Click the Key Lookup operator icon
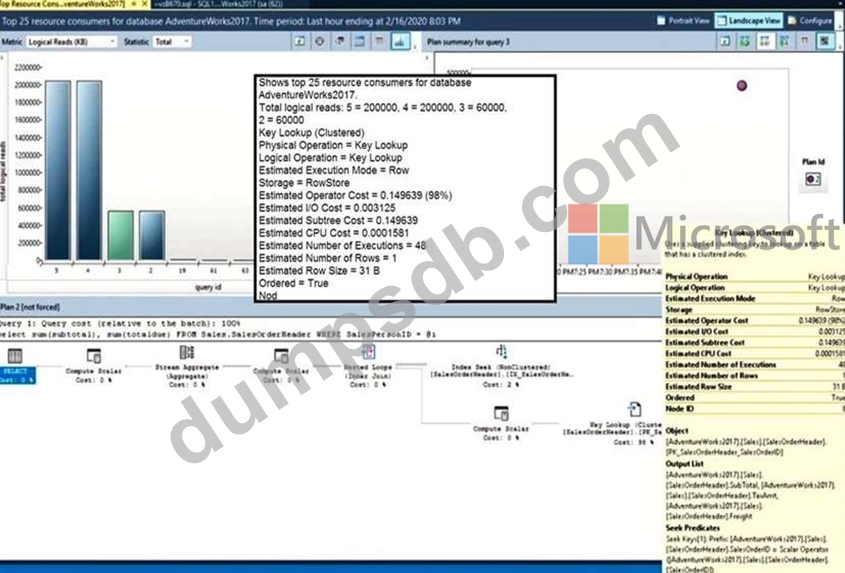 [x=634, y=410]
